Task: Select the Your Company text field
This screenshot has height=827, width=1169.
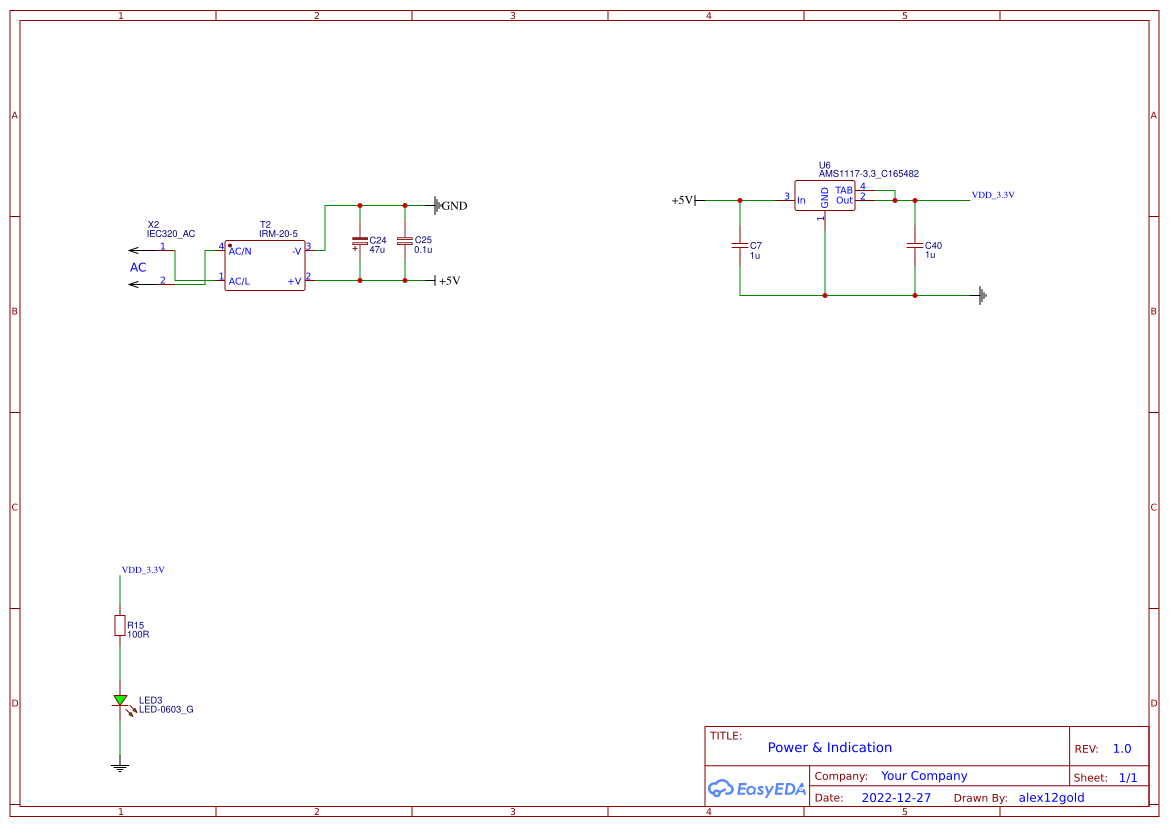Action: tap(924, 775)
